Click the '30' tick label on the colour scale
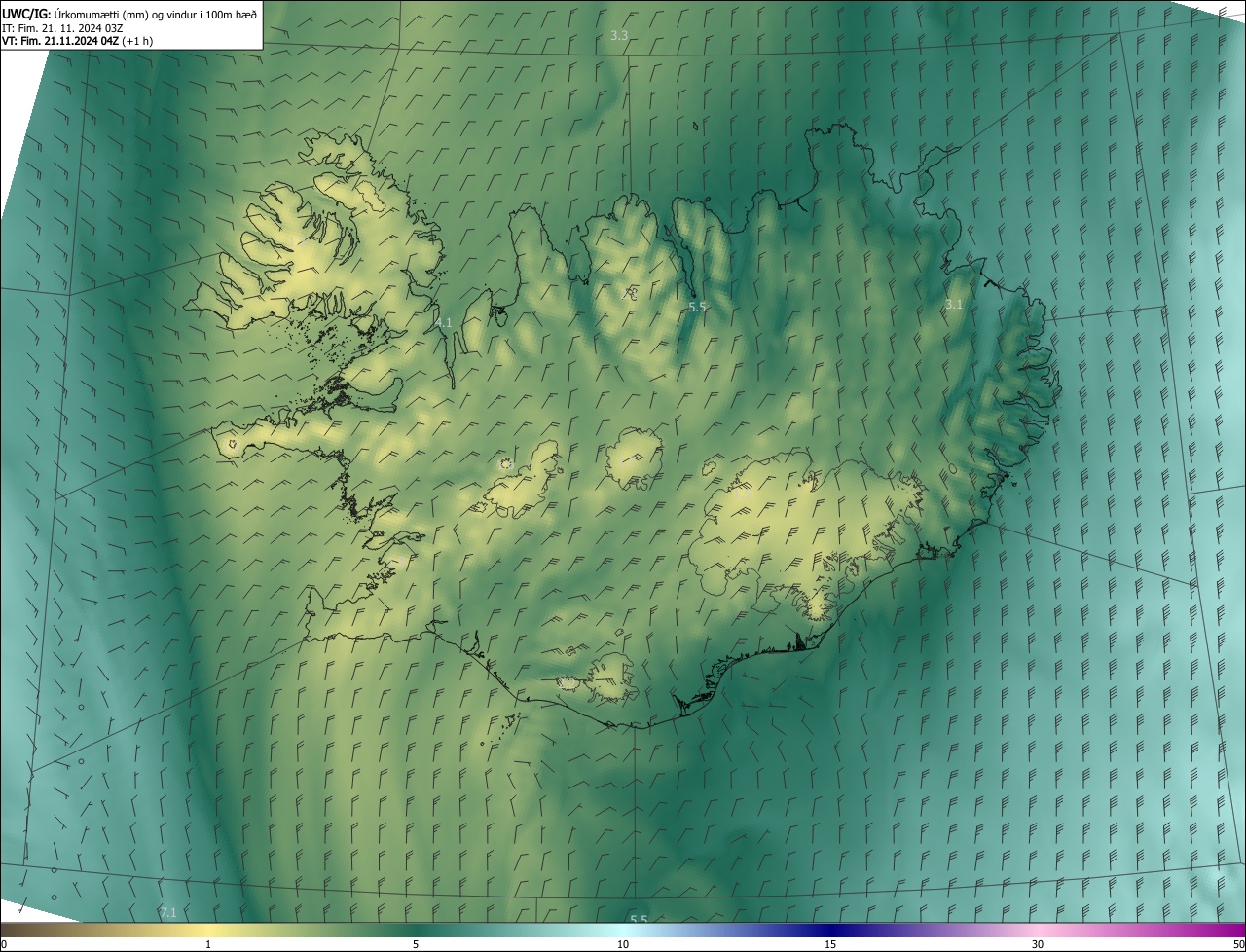1246x952 pixels. point(1038,944)
